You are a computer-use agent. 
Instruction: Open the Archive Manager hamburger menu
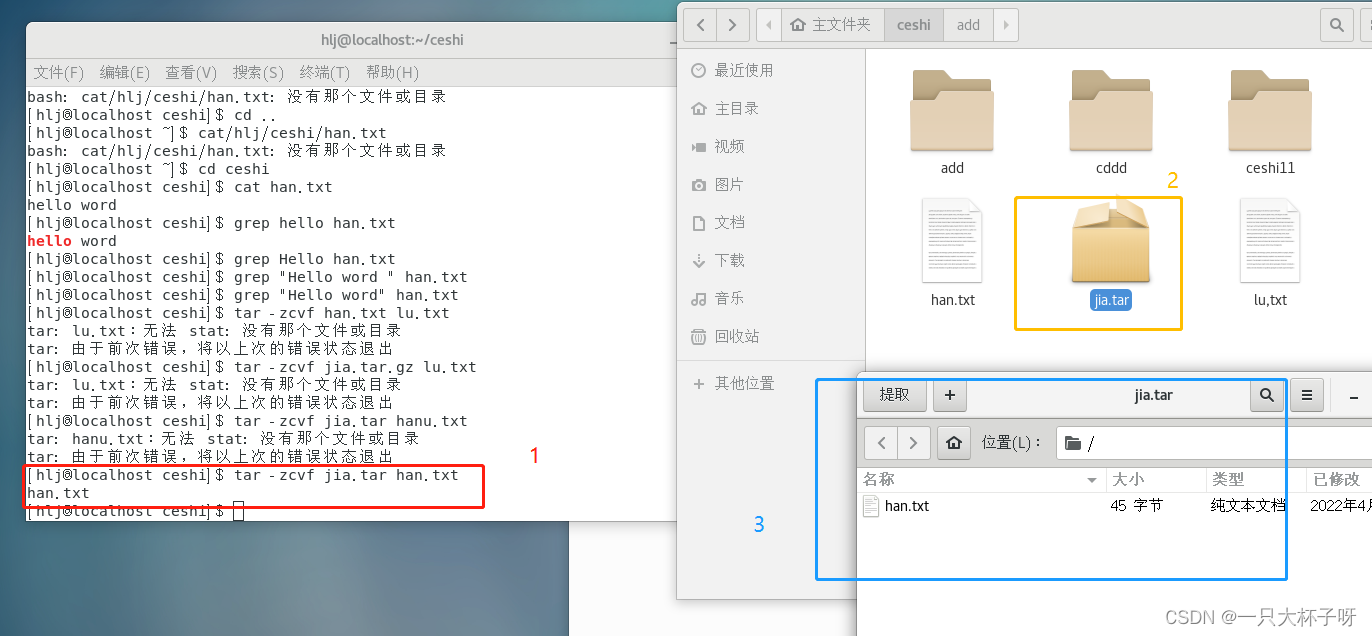pyautogui.click(x=1307, y=395)
